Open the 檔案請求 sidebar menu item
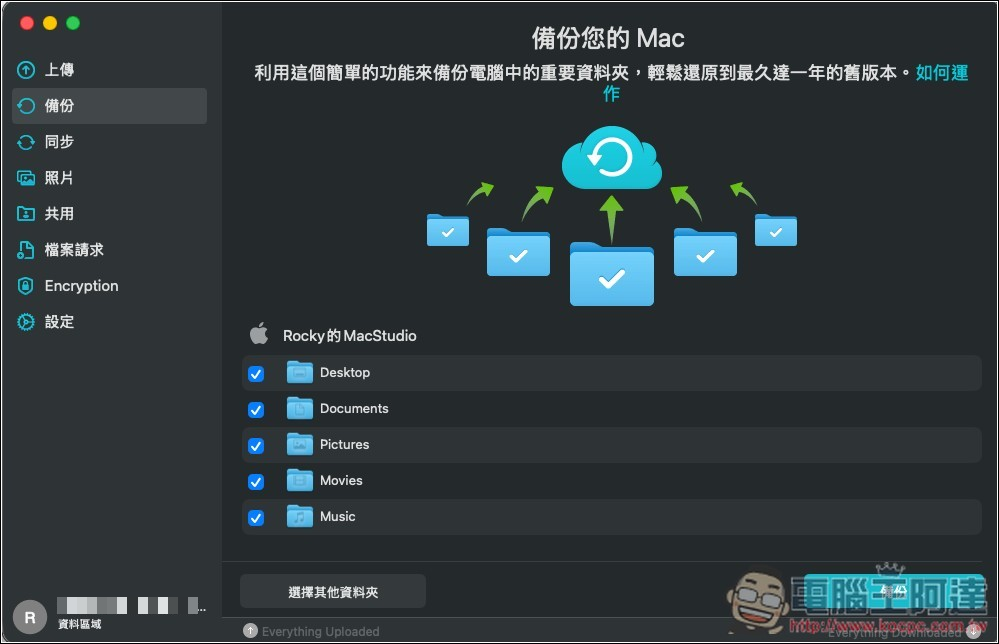This screenshot has width=999, height=644. coord(74,250)
